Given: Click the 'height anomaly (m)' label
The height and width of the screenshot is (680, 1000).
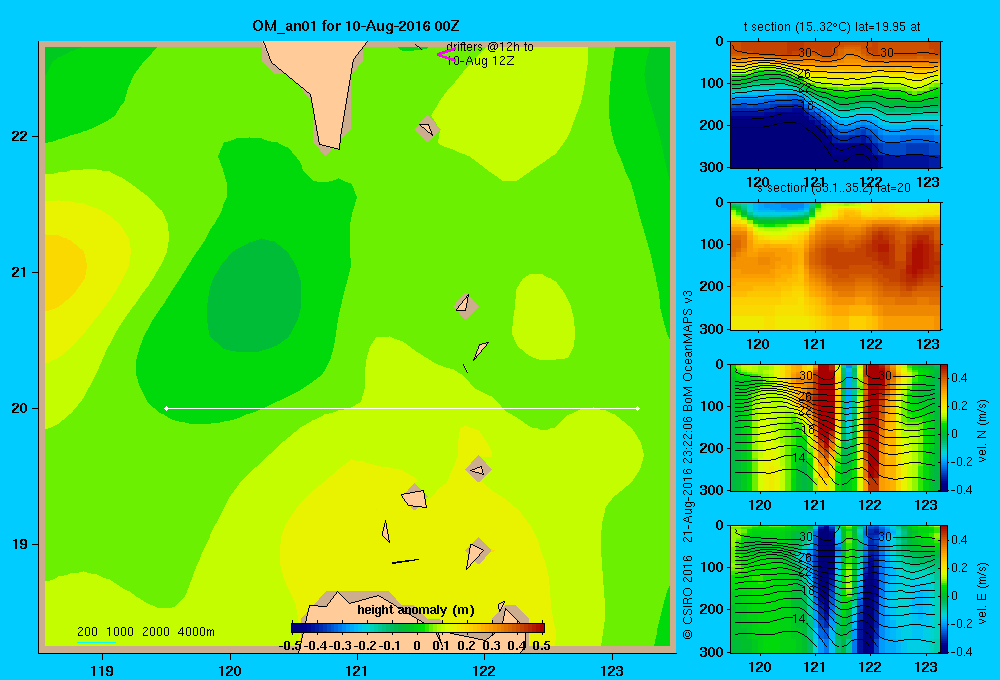Looking at the screenshot, I should 416,610.
